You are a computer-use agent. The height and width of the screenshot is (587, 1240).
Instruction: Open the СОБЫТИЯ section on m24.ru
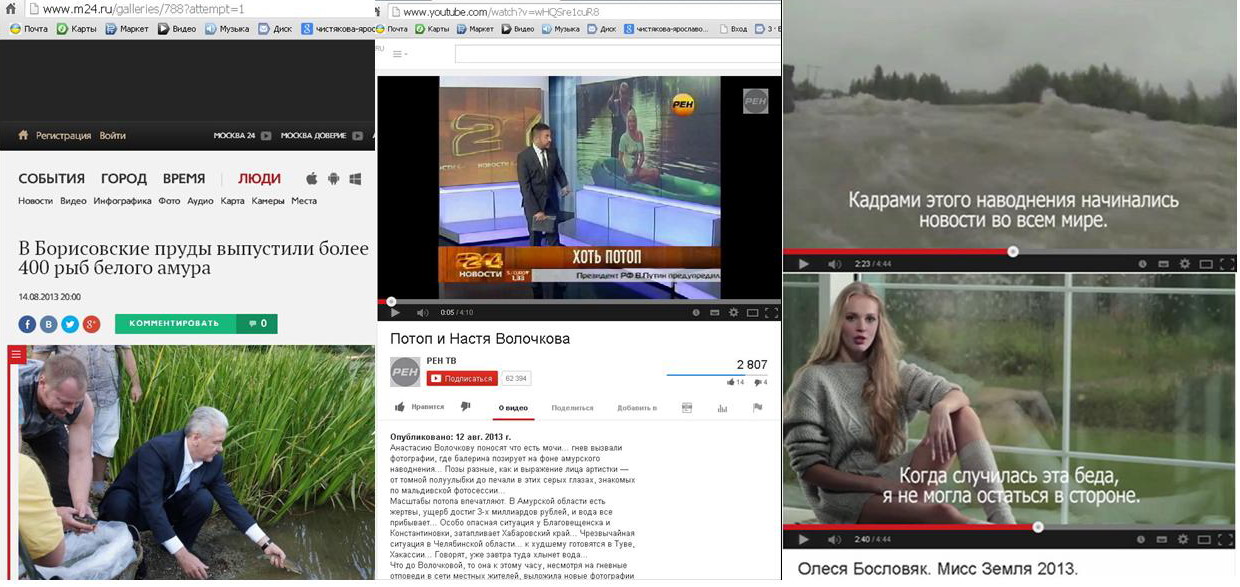click(51, 179)
